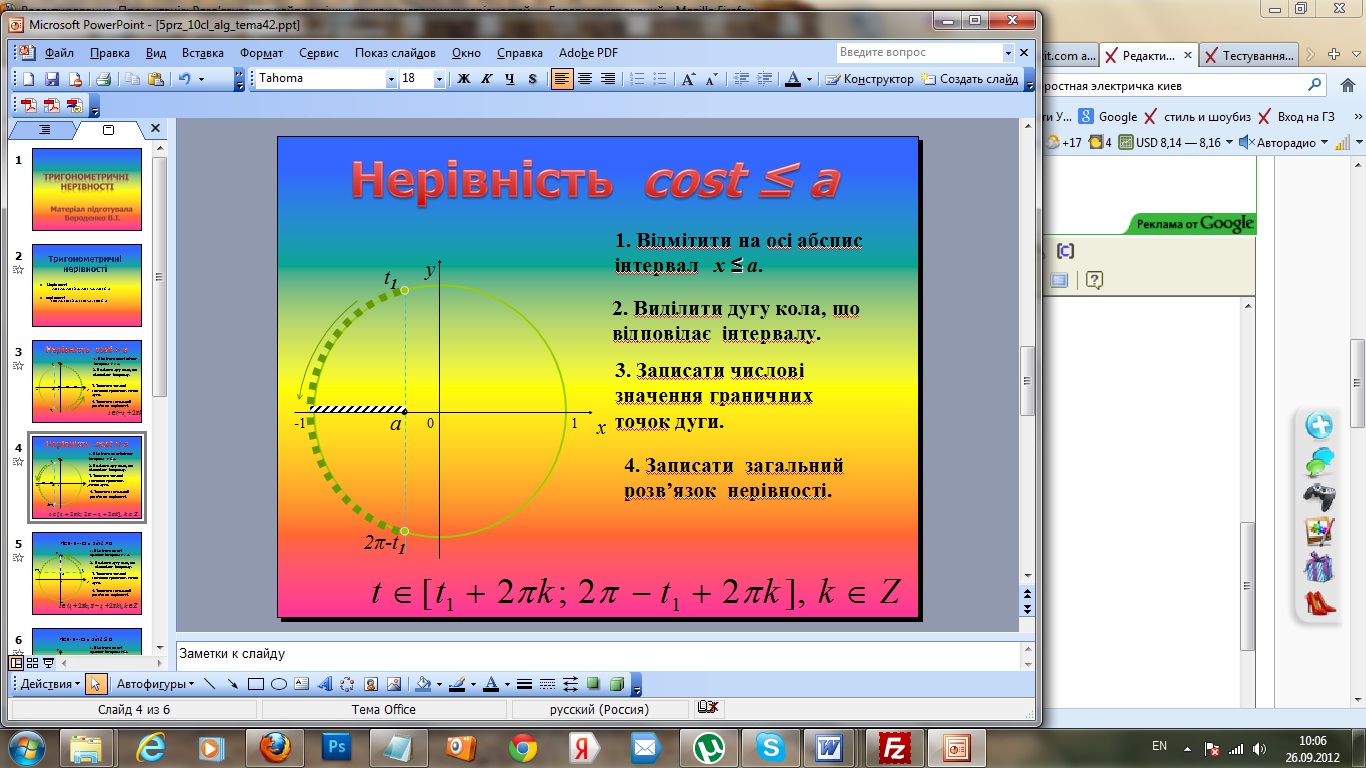This screenshot has height=768, width=1366.
Task: Toggle Bold (Ж) formatting
Action: (x=464, y=79)
